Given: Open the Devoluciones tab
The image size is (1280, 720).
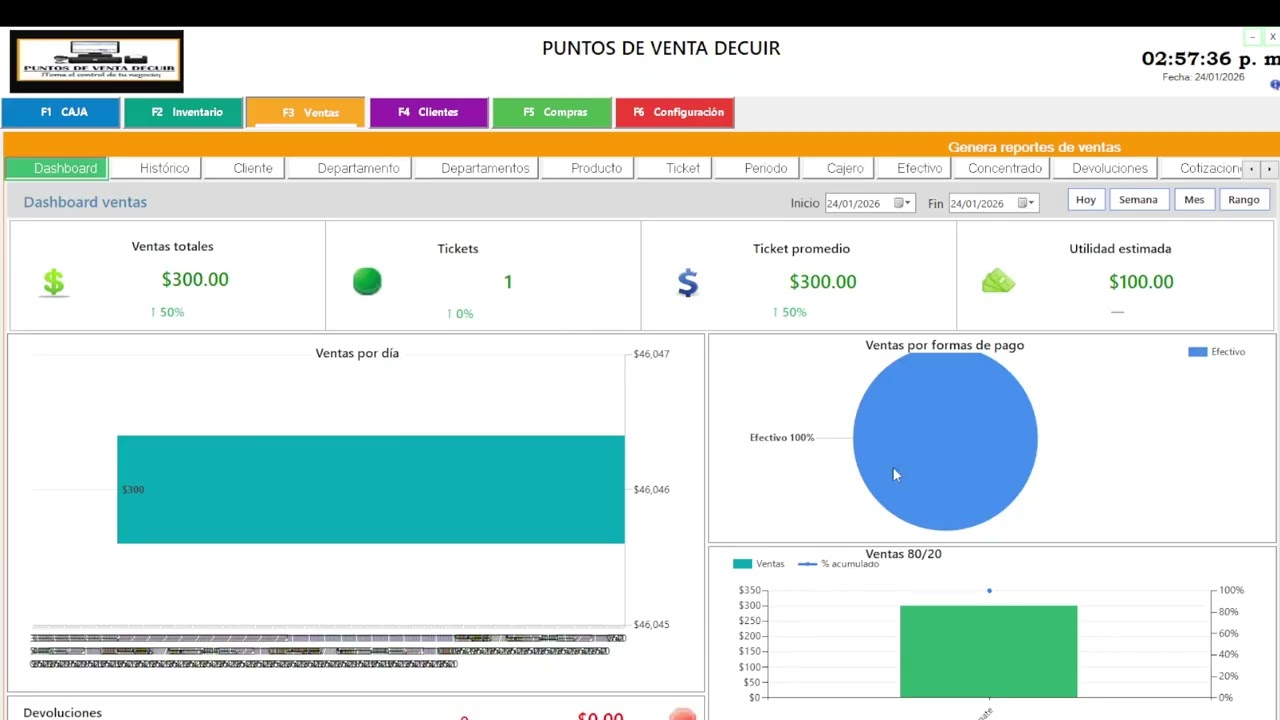Looking at the screenshot, I should tap(1103, 168).
